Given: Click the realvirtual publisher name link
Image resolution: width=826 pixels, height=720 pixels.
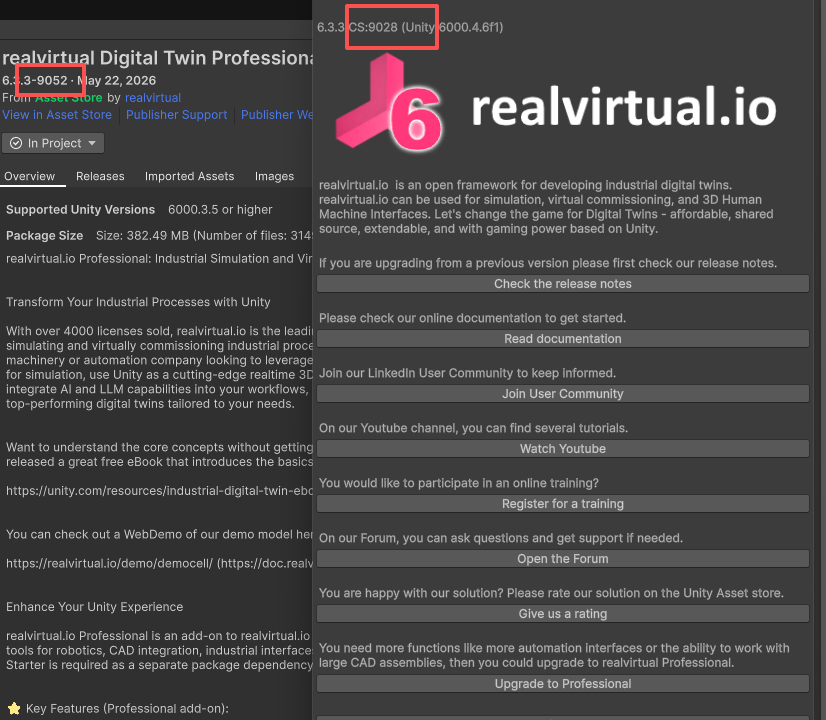Looking at the screenshot, I should coord(153,98).
